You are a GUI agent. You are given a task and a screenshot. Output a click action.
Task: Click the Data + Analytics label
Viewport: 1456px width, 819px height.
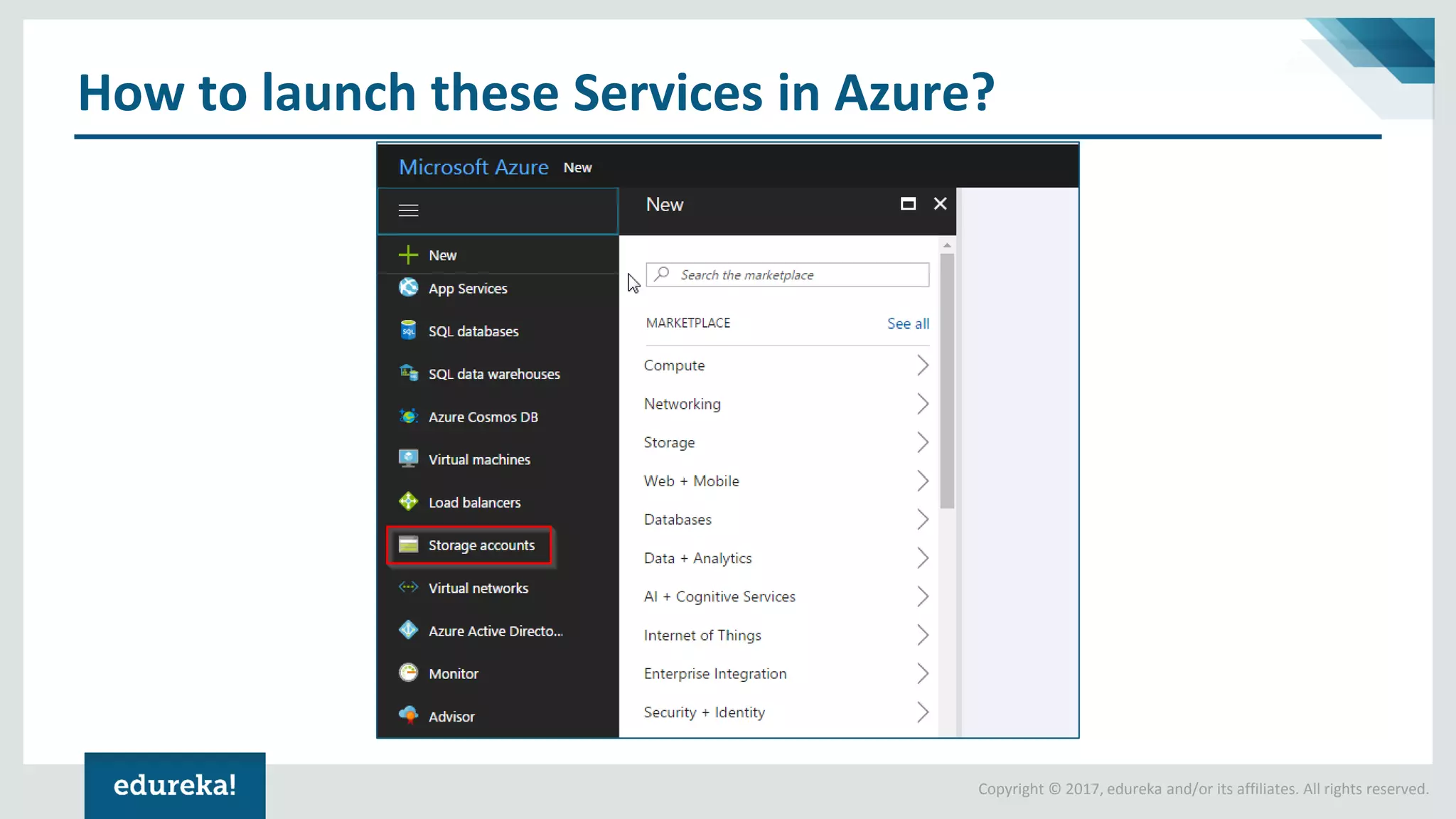(697, 558)
